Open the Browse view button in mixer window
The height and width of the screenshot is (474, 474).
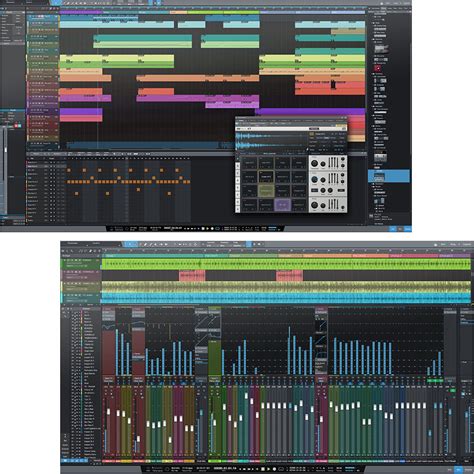point(467,470)
